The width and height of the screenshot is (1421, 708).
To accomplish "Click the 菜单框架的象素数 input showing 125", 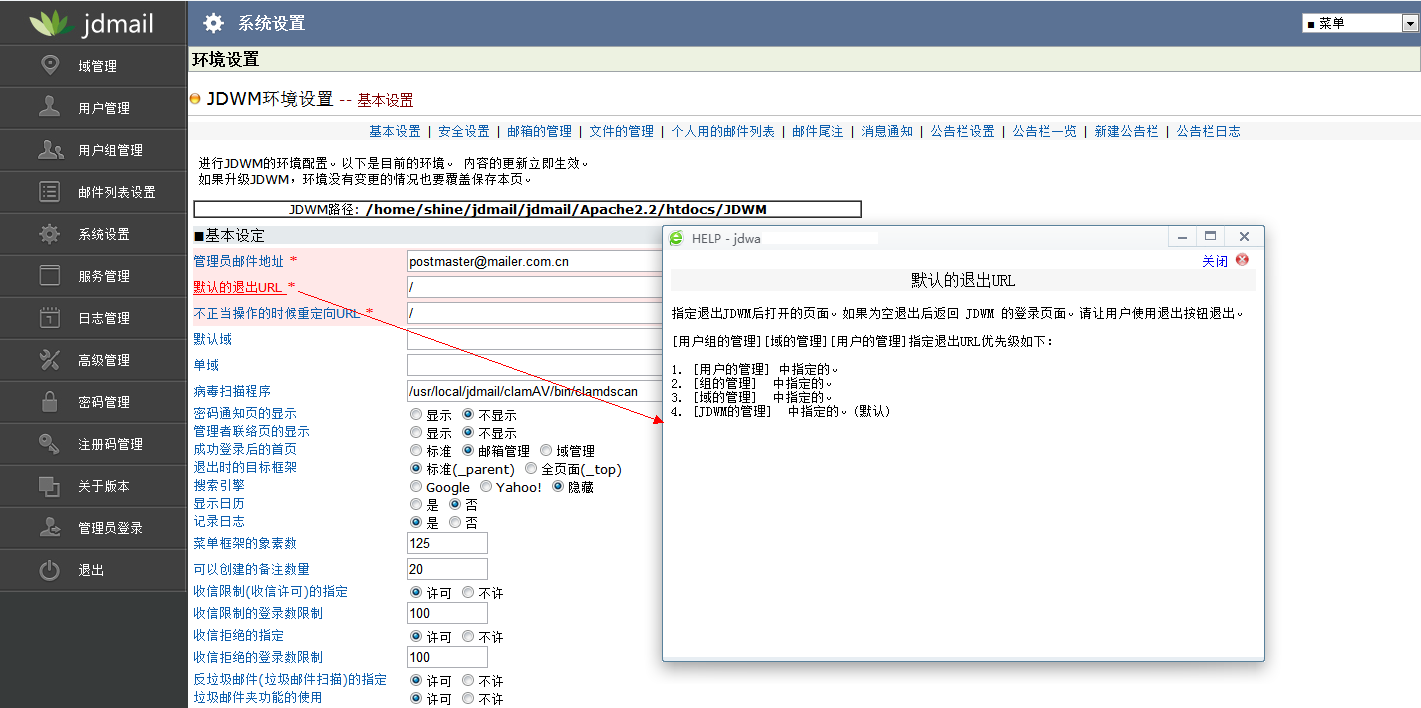I will click(447, 543).
